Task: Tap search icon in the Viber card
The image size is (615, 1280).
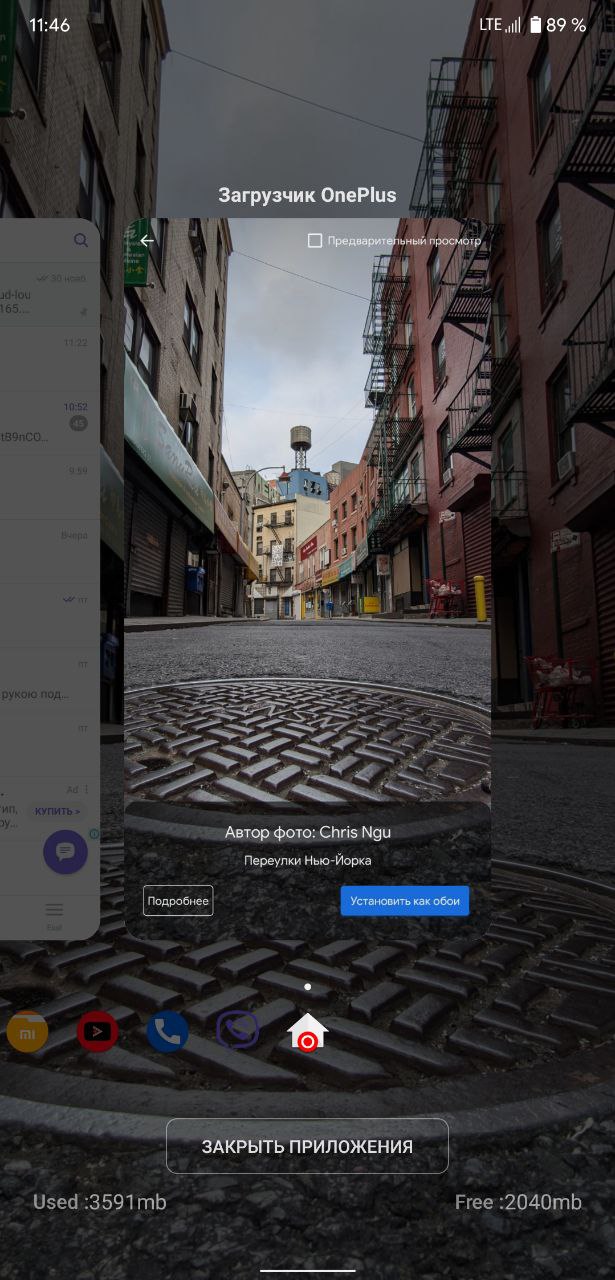Action: tap(81, 241)
